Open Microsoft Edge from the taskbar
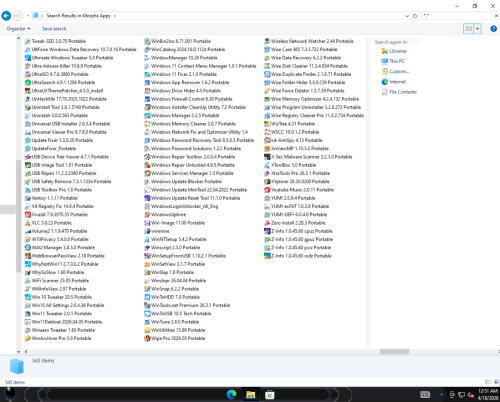Screen dimensions: 500x402 [231, 395]
